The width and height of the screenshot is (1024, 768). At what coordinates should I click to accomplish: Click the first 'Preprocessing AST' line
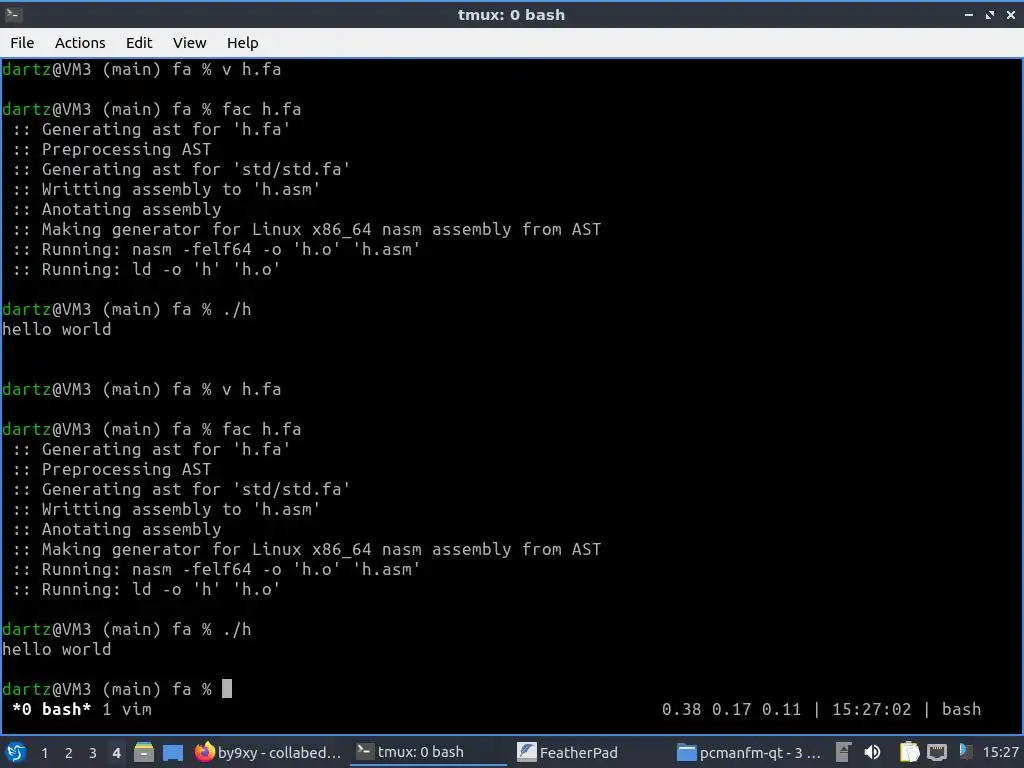[112, 150]
